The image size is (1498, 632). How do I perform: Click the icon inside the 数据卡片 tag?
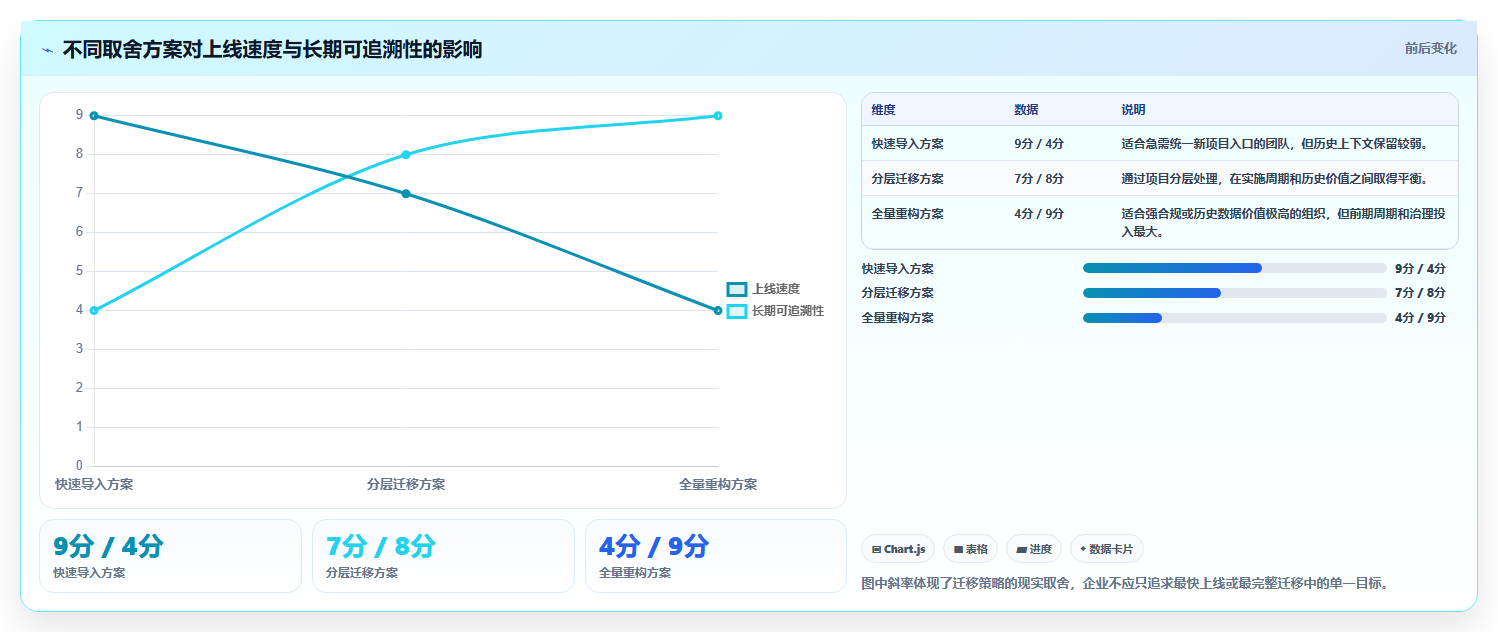click(1083, 549)
